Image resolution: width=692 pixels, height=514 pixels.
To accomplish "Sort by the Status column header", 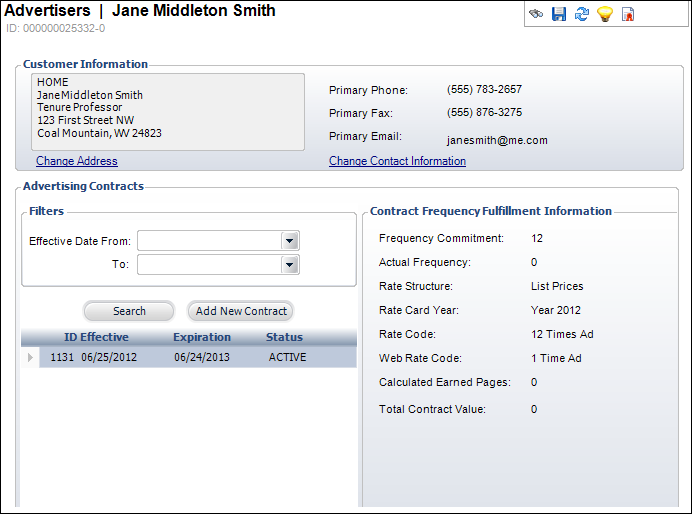I will click(x=284, y=337).
